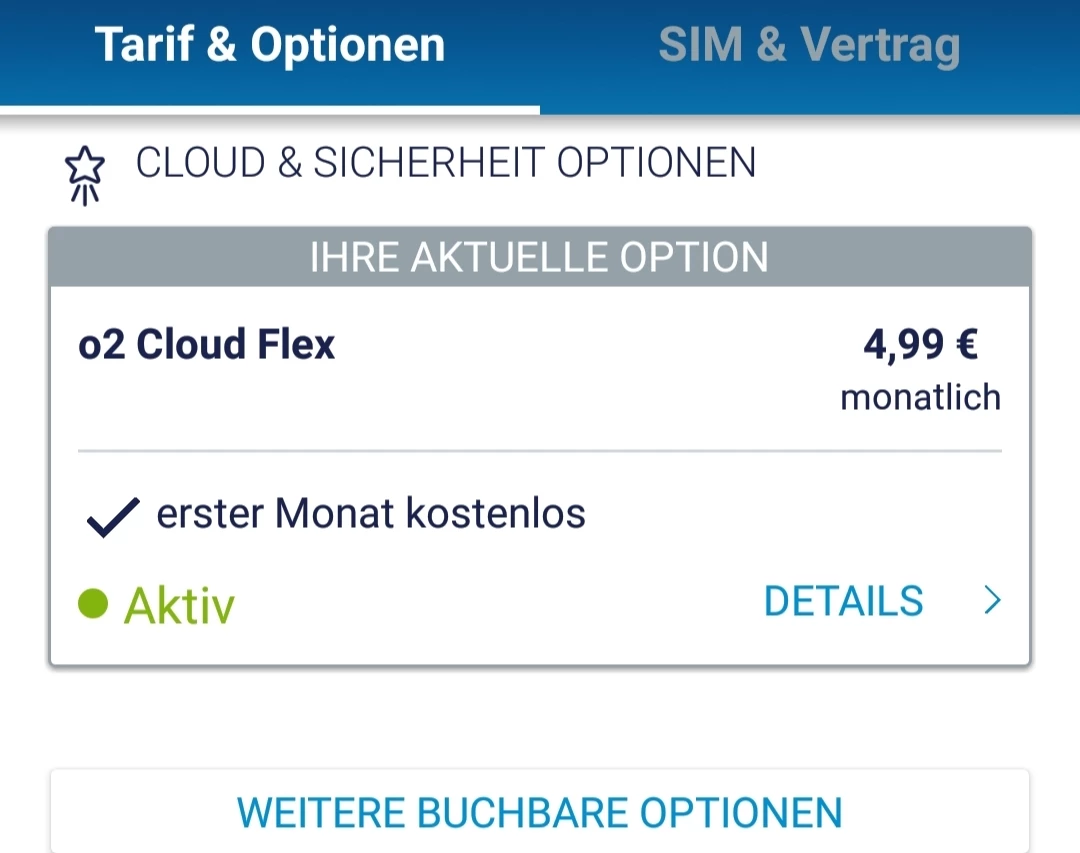Click the green Aktiv status dot
Image resolution: width=1080 pixels, height=853 pixels.
(x=93, y=603)
